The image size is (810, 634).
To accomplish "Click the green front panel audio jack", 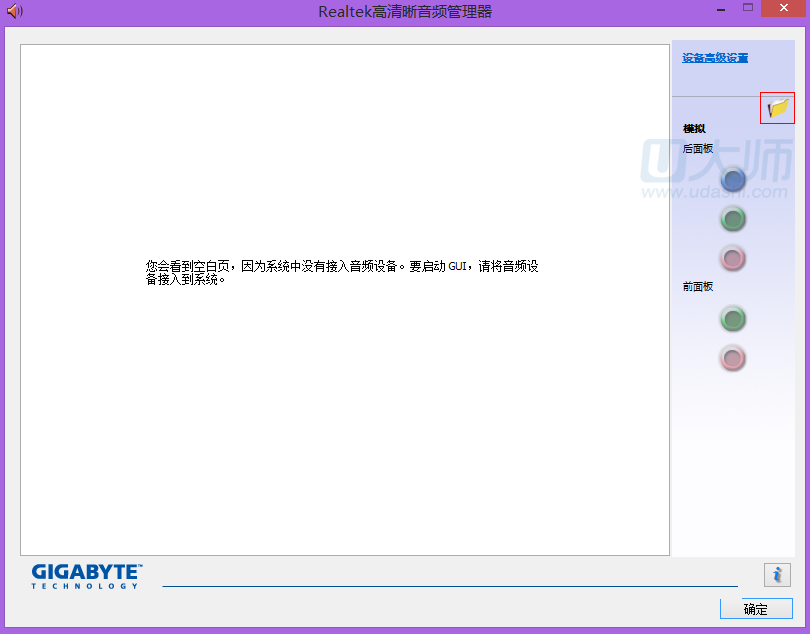I will [733, 319].
